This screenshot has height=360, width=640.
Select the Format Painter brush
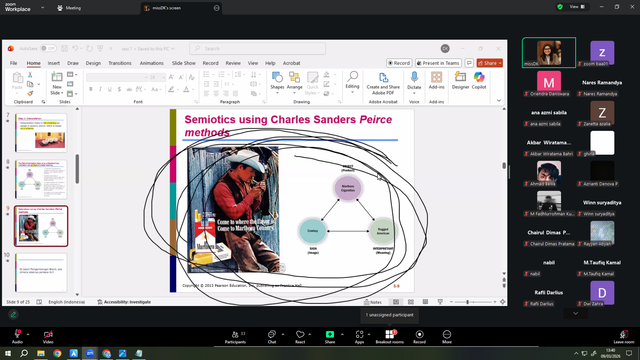(x=30, y=93)
